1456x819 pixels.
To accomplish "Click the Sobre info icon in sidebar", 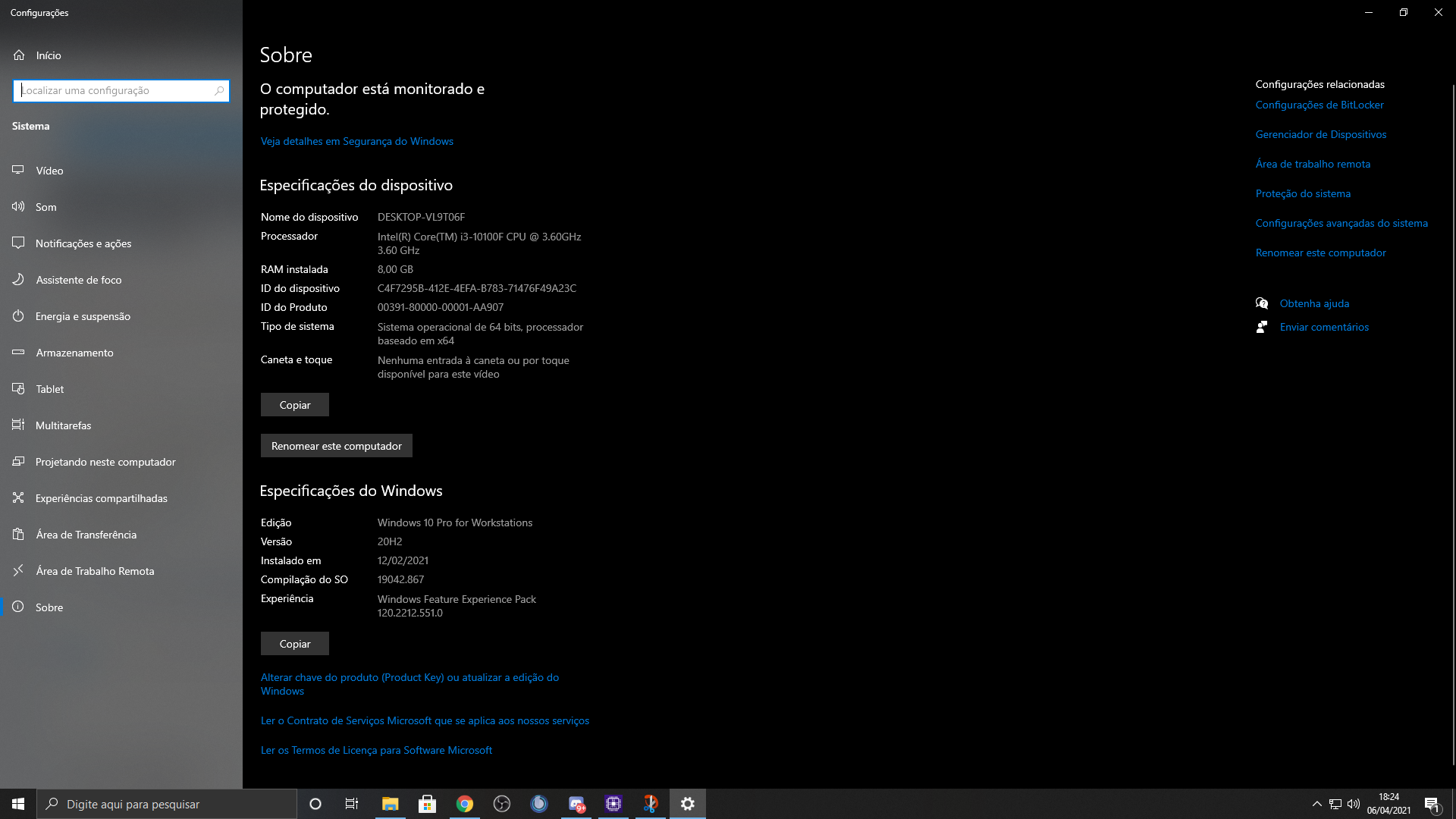I will tap(18, 607).
